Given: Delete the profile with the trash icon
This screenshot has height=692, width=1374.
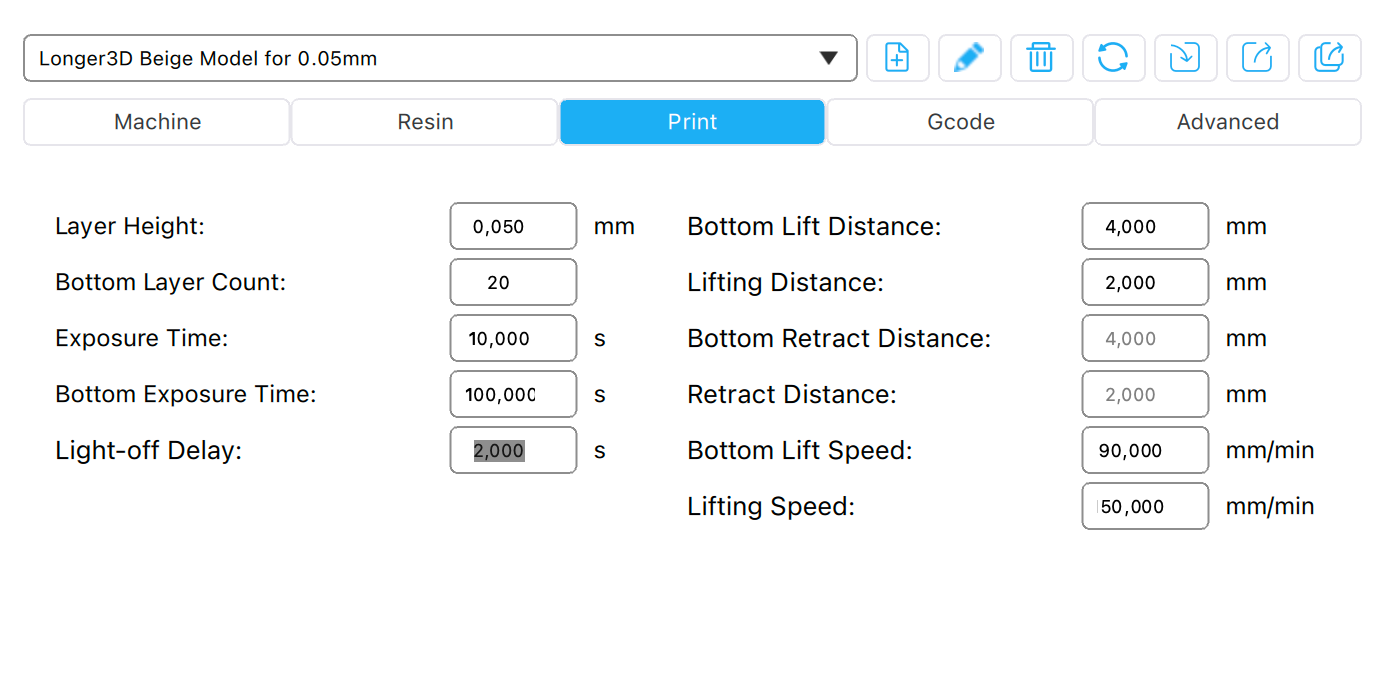Looking at the screenshot, I should pos(1041,58).
